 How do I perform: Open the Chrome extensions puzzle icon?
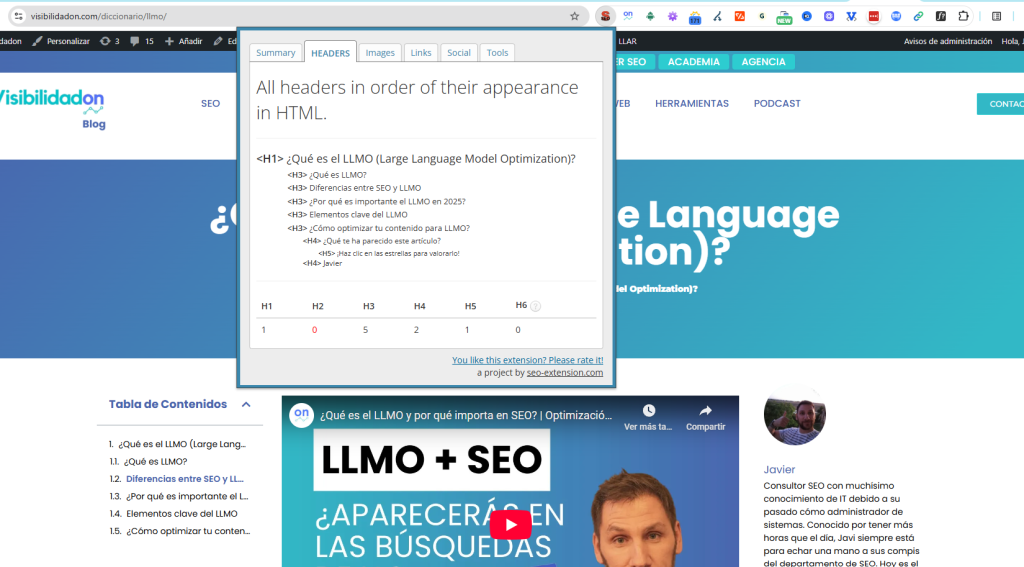coord(963,16)
